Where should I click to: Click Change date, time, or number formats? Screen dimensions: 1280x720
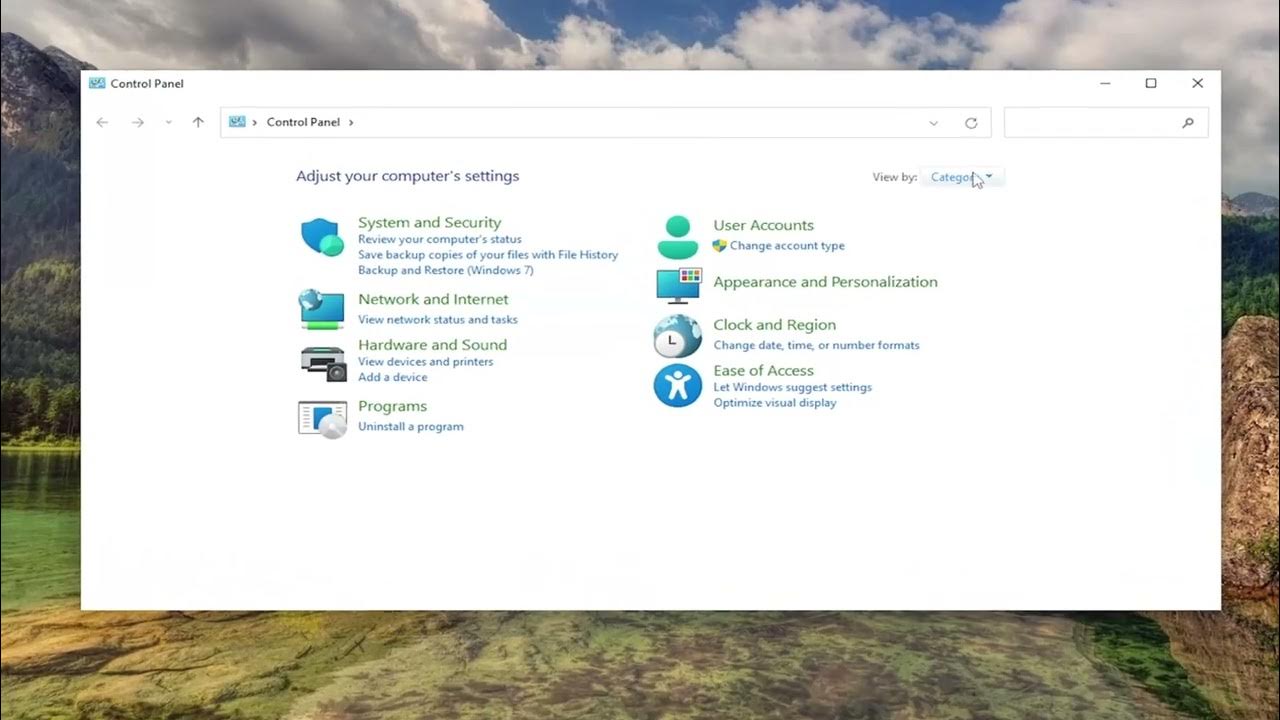tap(816, 345)
